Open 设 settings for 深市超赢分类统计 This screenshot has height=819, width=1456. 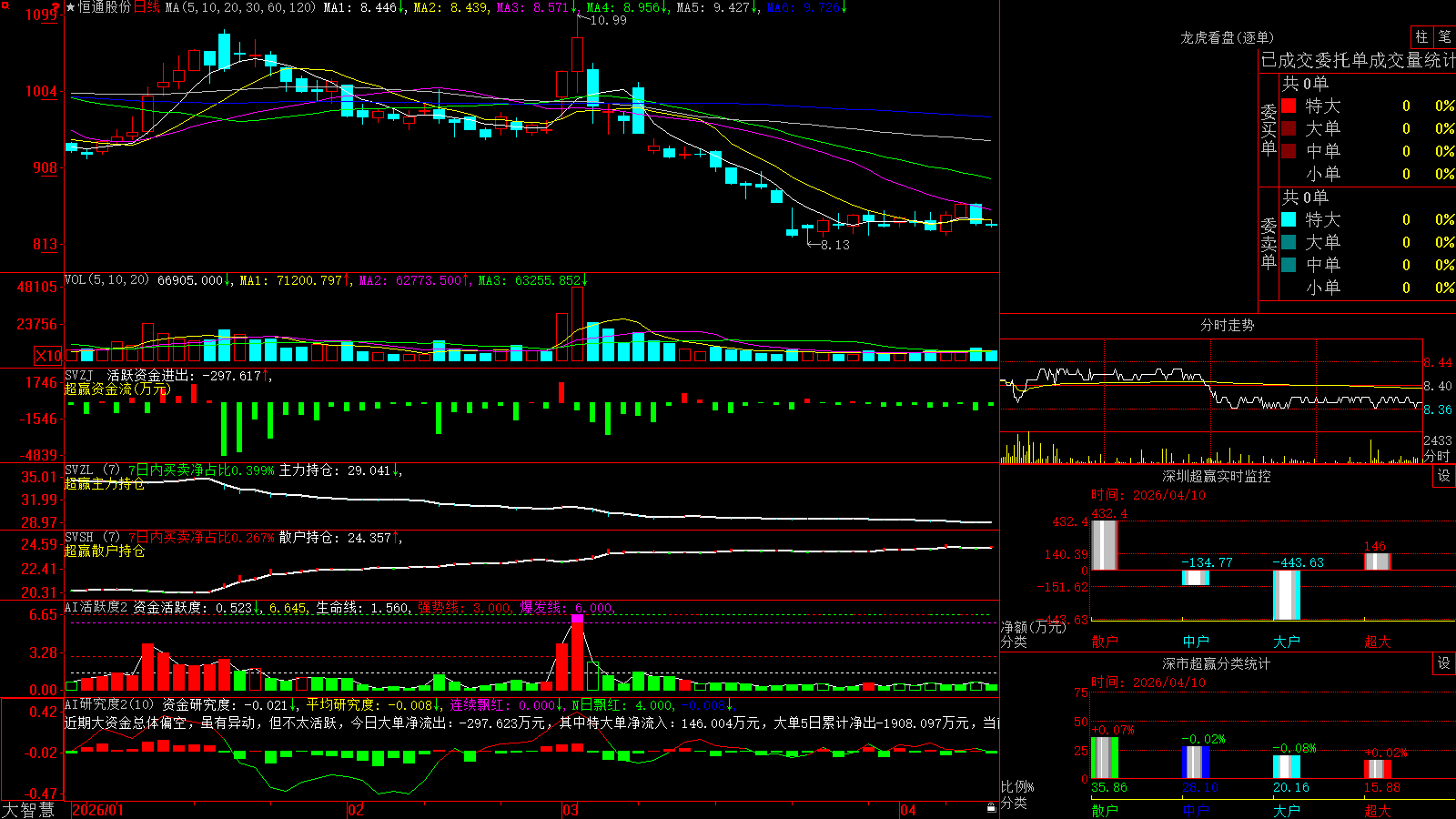tap(1444, 663)
